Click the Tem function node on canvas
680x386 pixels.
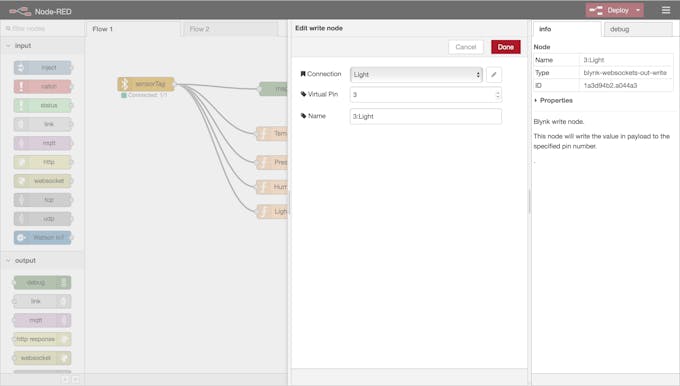tap(272, 134)
